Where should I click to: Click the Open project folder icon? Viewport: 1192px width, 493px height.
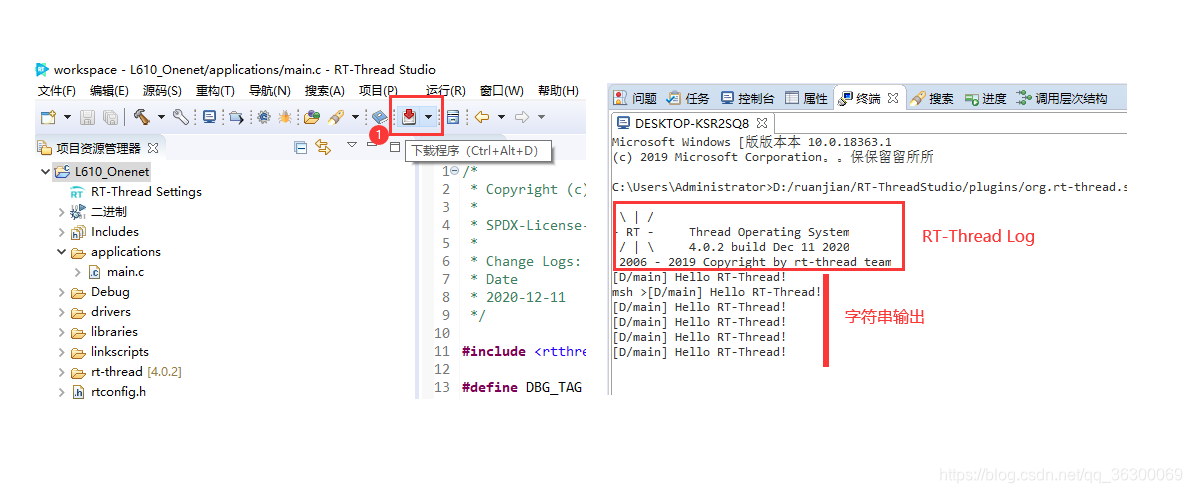(x=312, y=117)
